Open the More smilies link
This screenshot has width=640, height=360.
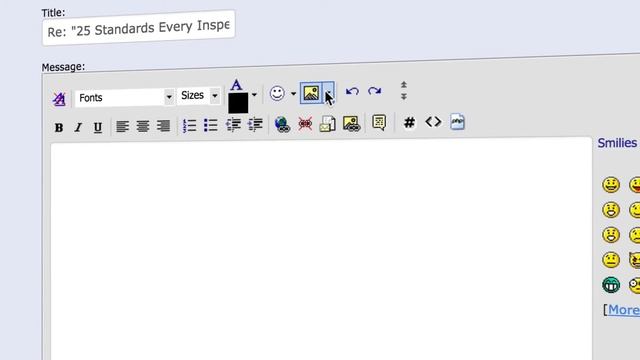pyautogui.click(x=624, y=310)
